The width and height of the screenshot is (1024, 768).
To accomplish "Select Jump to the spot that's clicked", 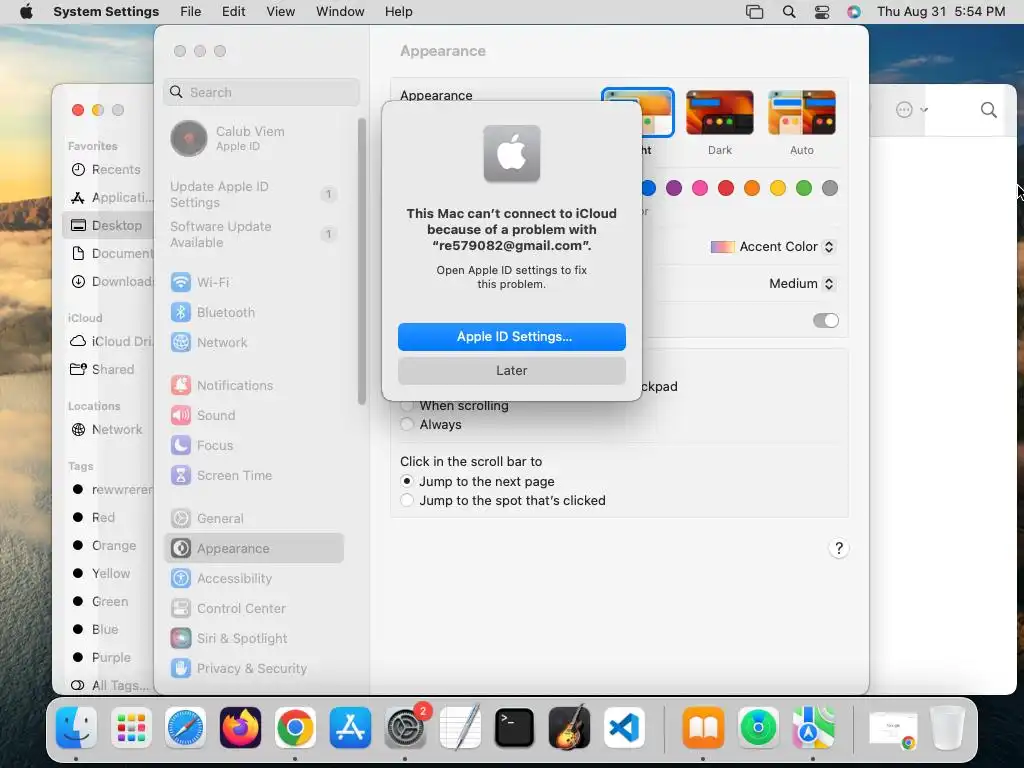I will point(407,500).
